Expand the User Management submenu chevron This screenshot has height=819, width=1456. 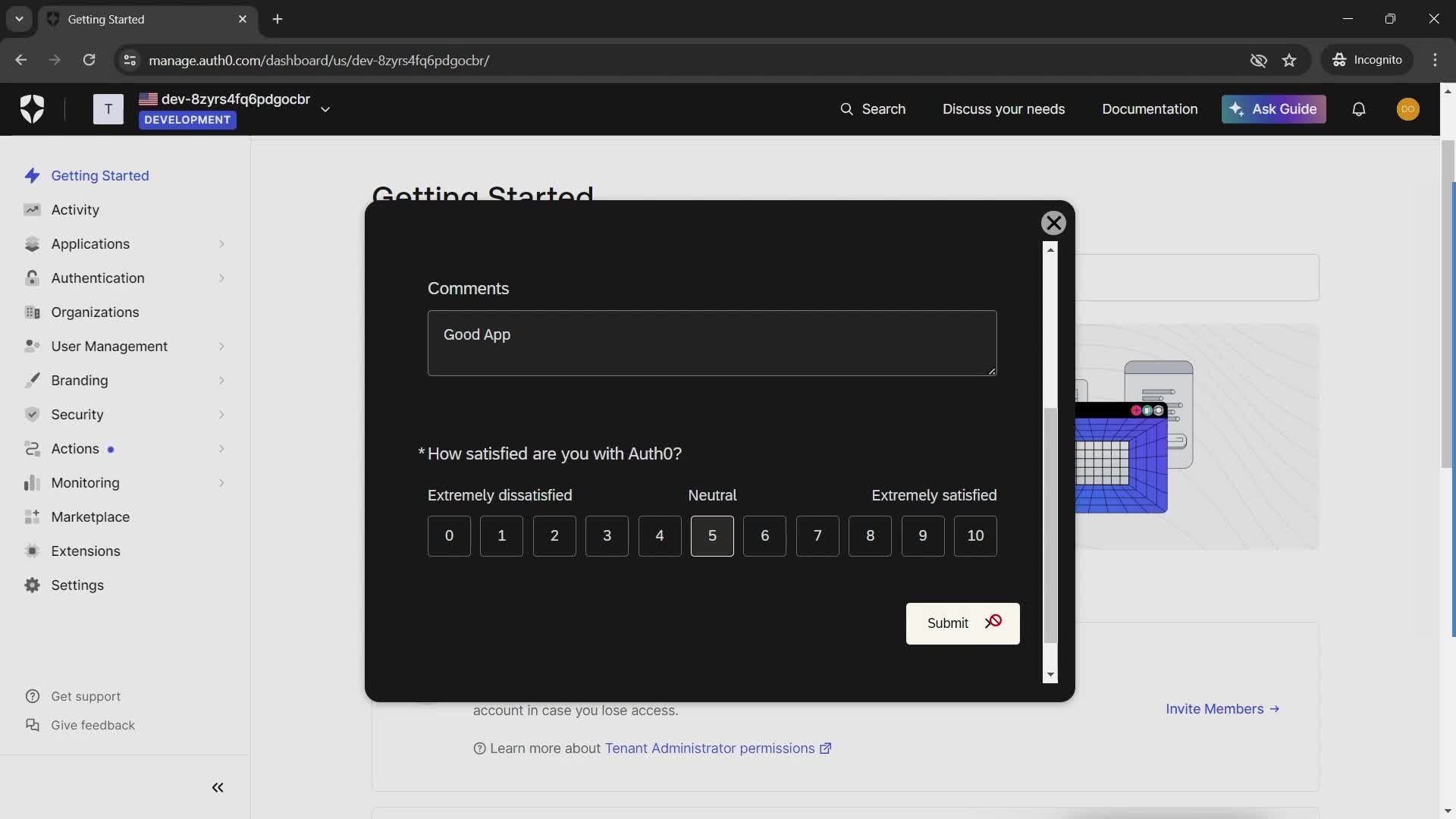click(221, 347)
